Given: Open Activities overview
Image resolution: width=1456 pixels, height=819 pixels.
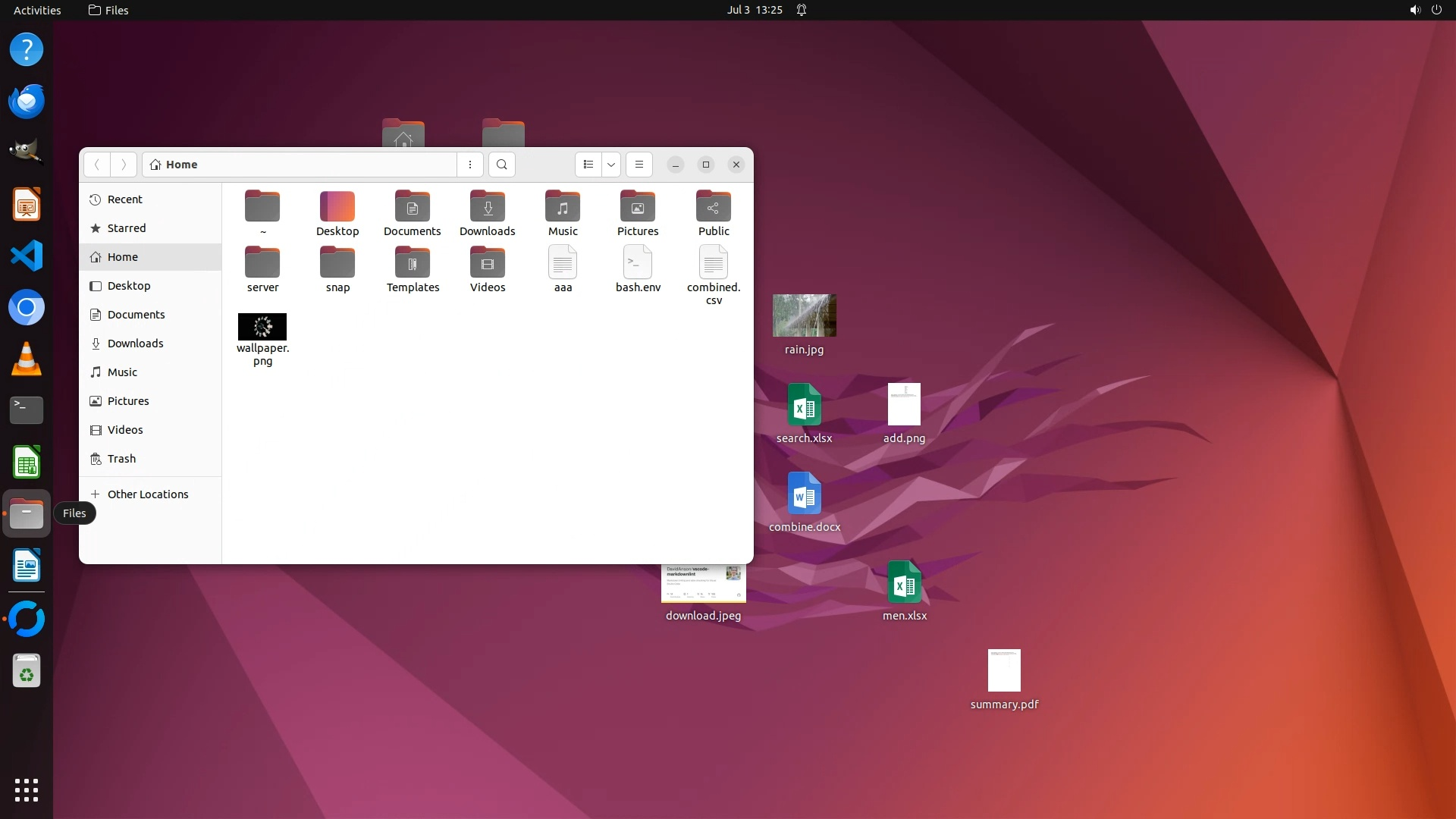Looking at the screenshot, I should coord(37,10).
